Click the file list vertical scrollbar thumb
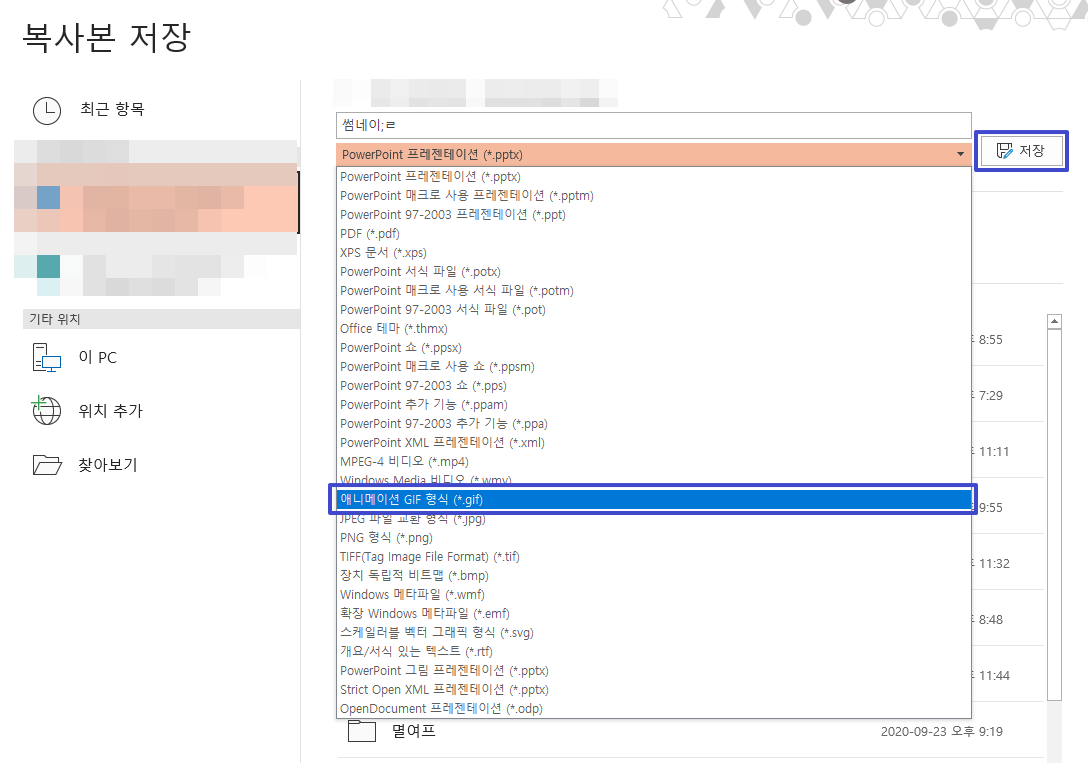Screen dimensions: 1088x763 coord(1054,515)
